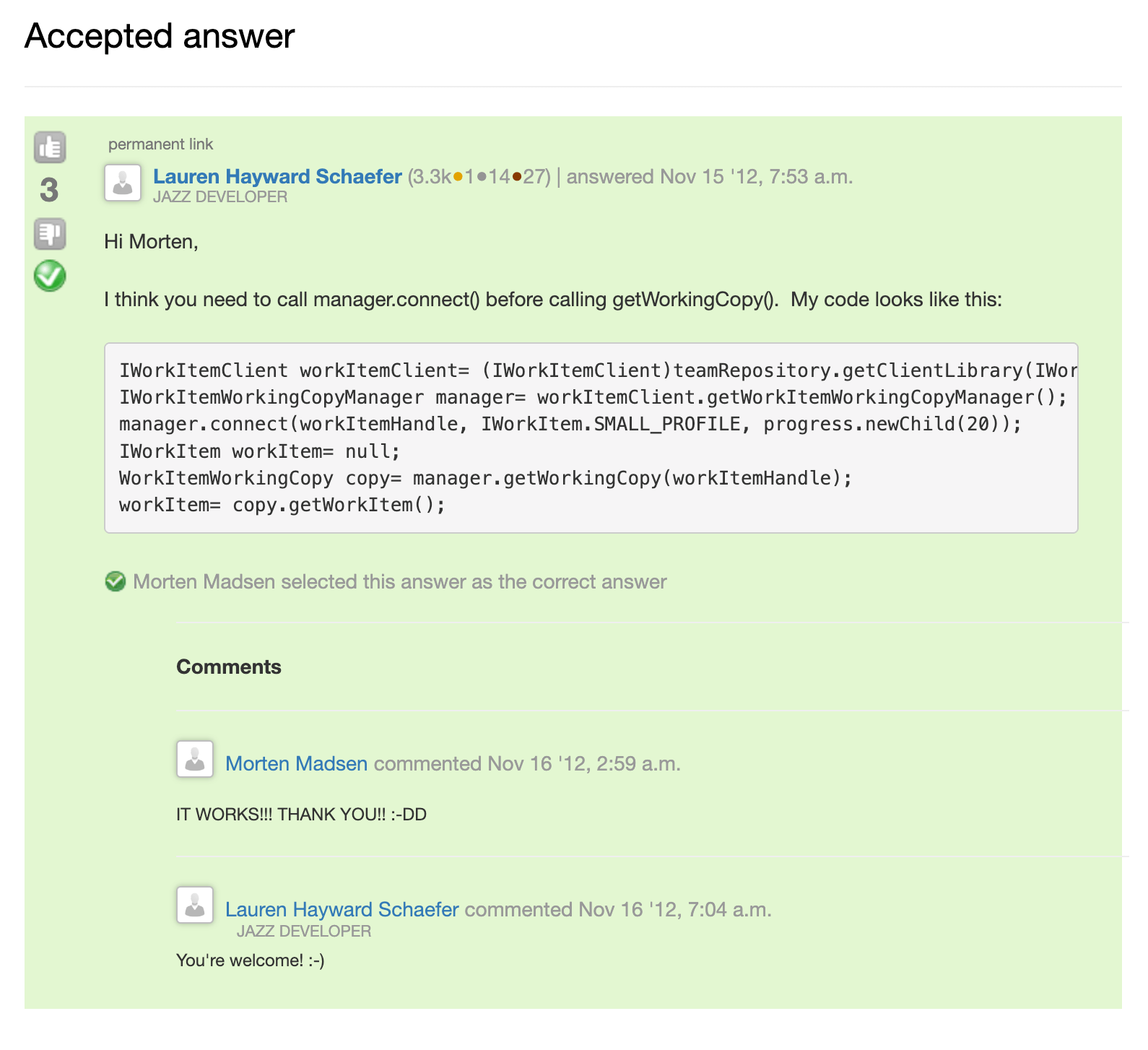Click the Accepted answer heading
1148x1050 pixels.
click(x=160, y=36)
